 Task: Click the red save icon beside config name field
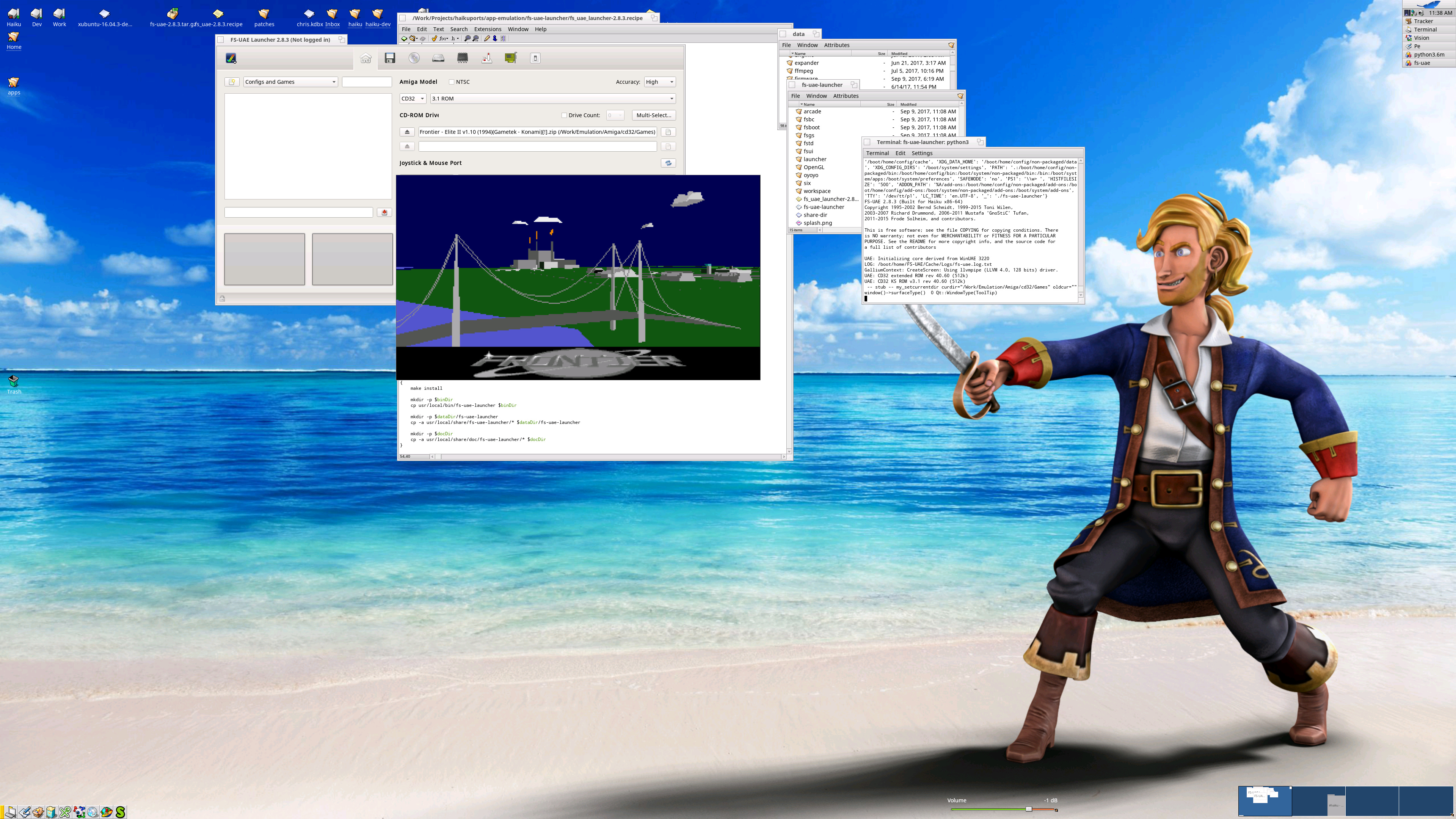[x=384, y=212]
